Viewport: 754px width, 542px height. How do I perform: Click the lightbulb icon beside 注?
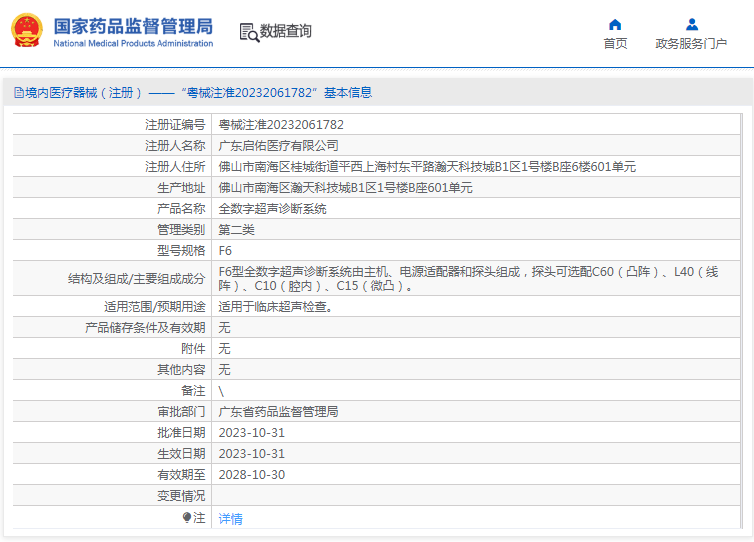pyautogui.click(x=187, y=517)
